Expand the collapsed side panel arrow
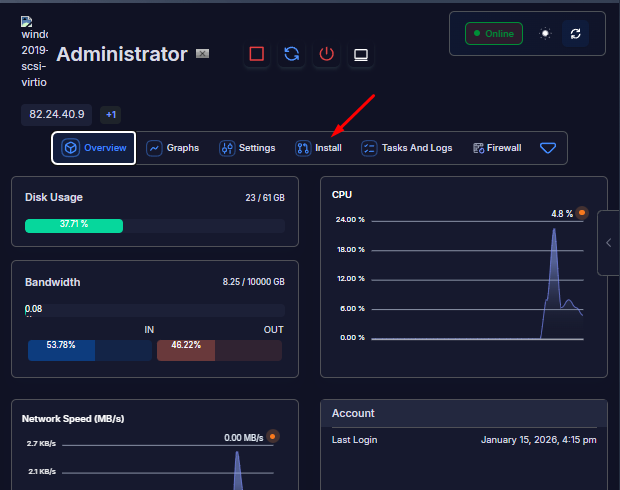Image resolution: width=620 pixels, height=490 pixels. click(608, 242)
